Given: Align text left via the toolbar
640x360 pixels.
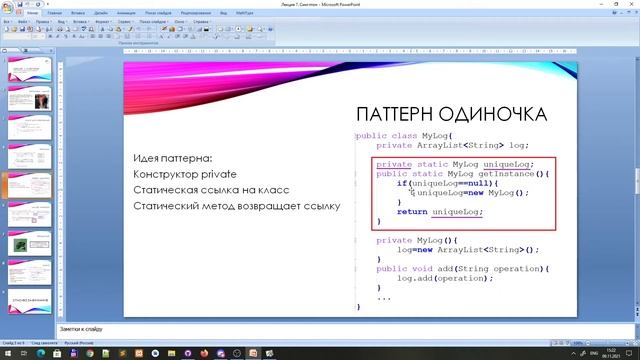Looking at the screenshot, I should pos(93,36).
